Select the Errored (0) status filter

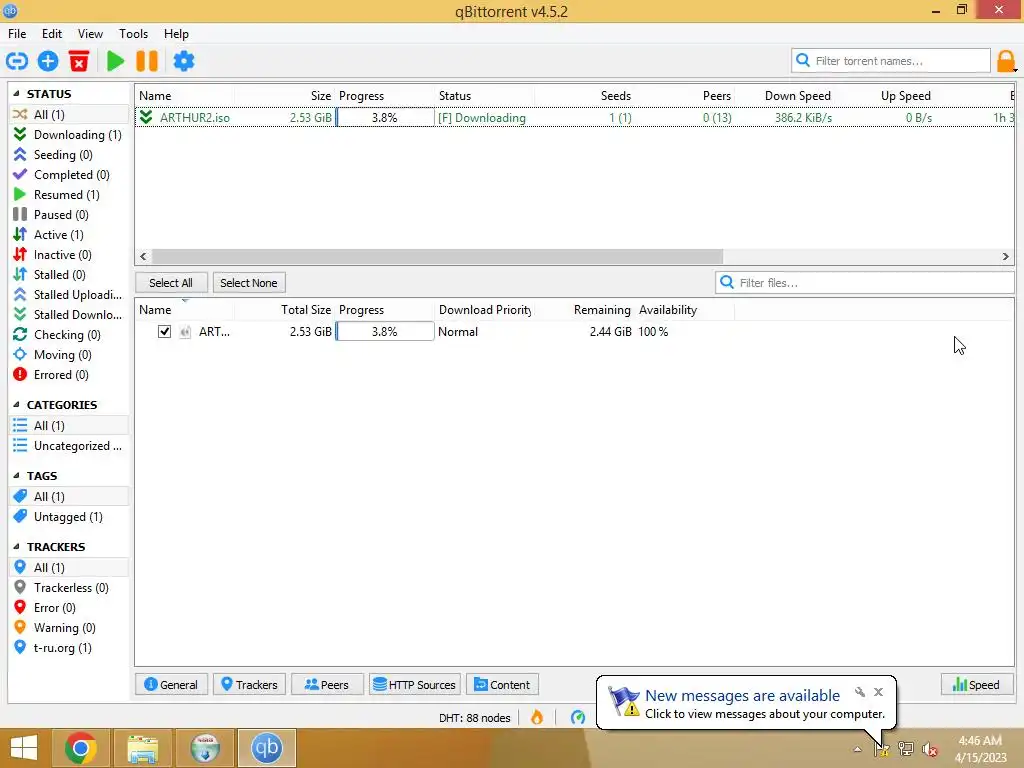pos(68,375)
